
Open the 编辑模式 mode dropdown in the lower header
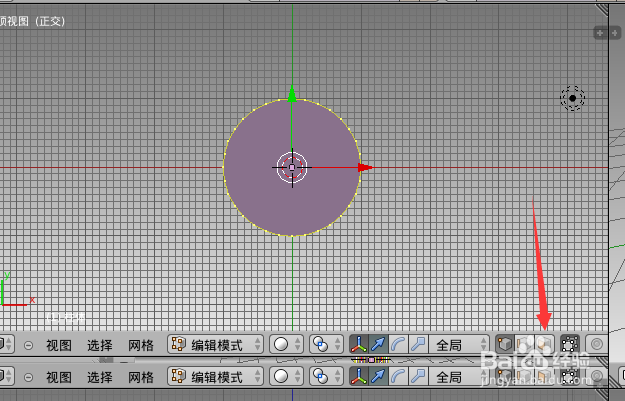[215, 376]
